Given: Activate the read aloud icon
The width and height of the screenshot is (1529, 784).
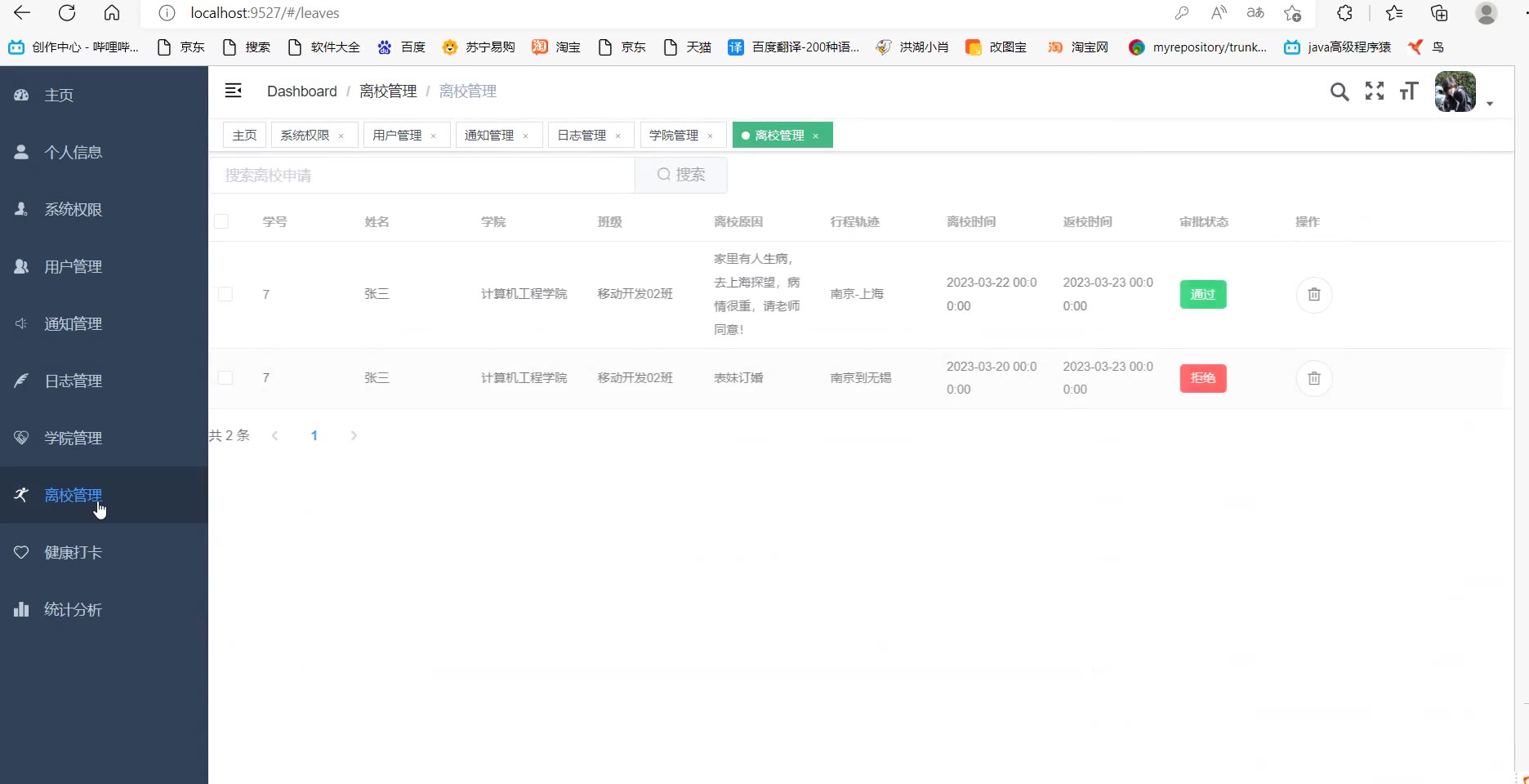Looking at the screenshot, I should (1219, 13).
